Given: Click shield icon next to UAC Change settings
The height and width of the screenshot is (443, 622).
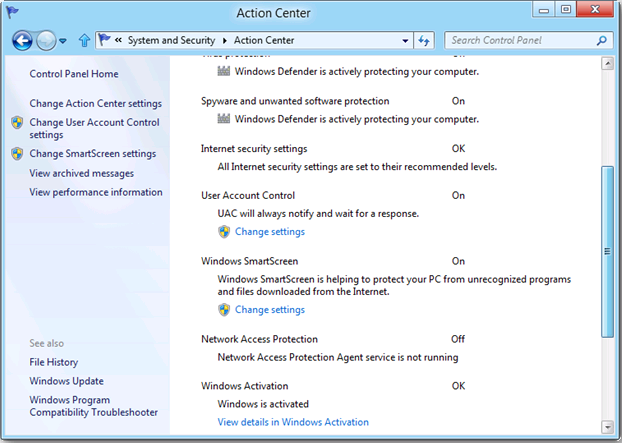Looking at the screenshot, I should pyautogui.click(x=224, y=232).
